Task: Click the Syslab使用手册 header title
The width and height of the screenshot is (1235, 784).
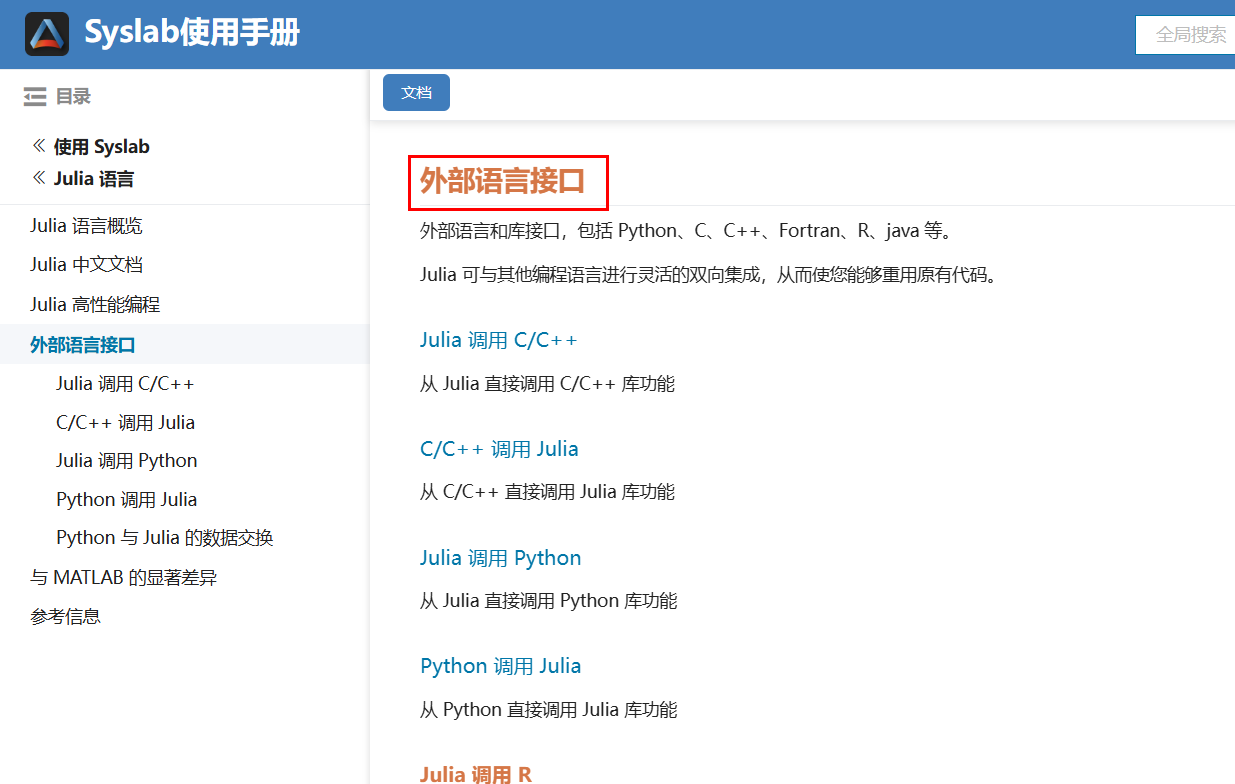Action: tap(192, 33)
